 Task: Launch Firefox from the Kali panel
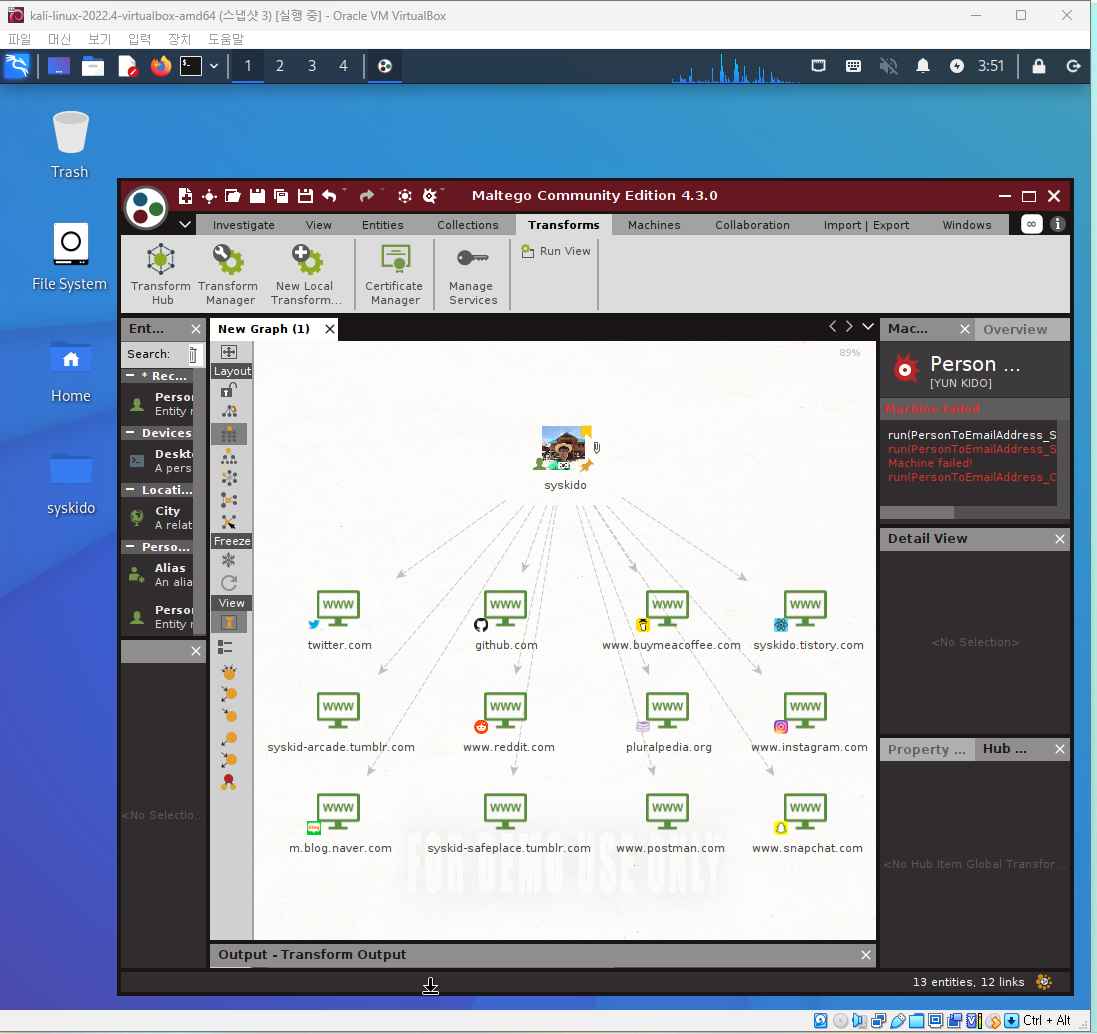[161, 66]
